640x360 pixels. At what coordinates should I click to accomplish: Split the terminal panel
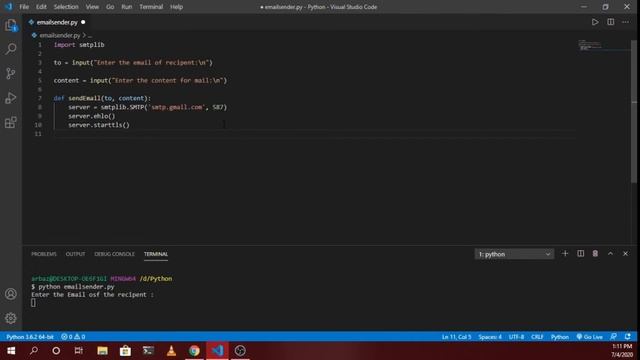point(580,253)
